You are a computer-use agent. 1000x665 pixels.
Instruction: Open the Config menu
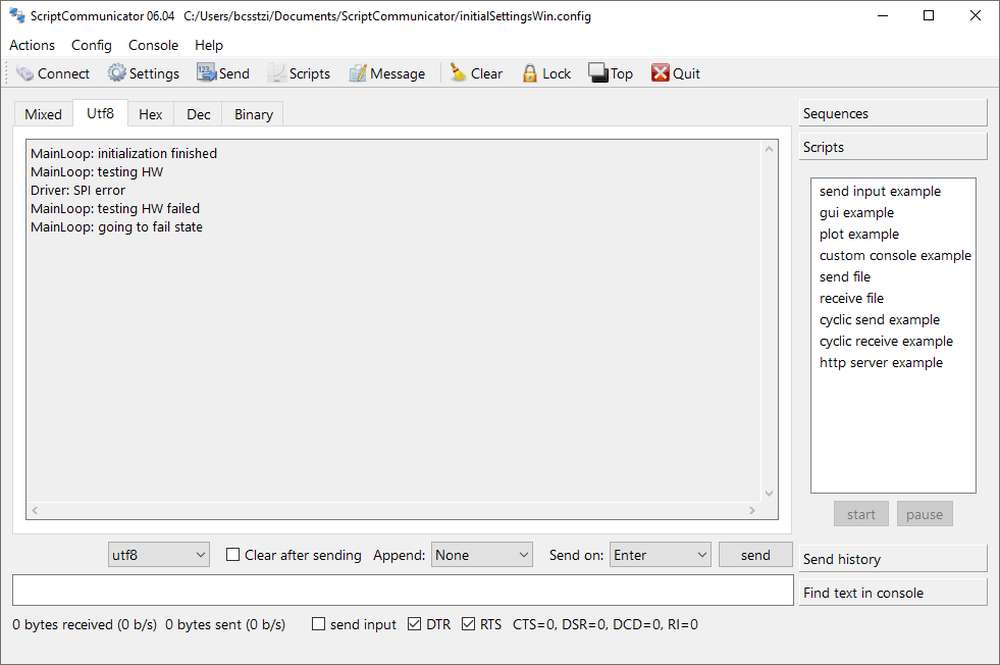[x=91, y=45]
